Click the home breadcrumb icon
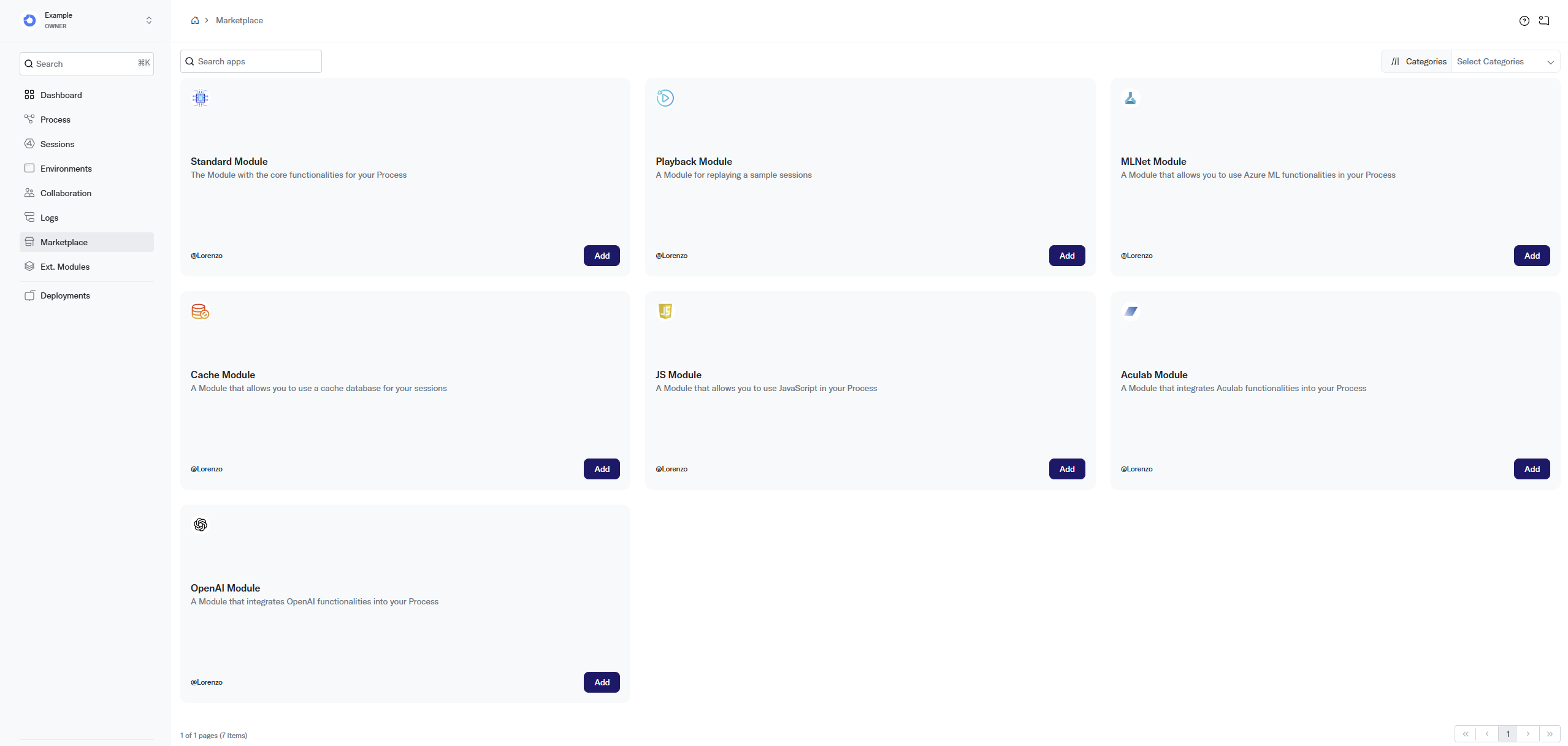Viewport: 1568px width, 746px height. 195,20
